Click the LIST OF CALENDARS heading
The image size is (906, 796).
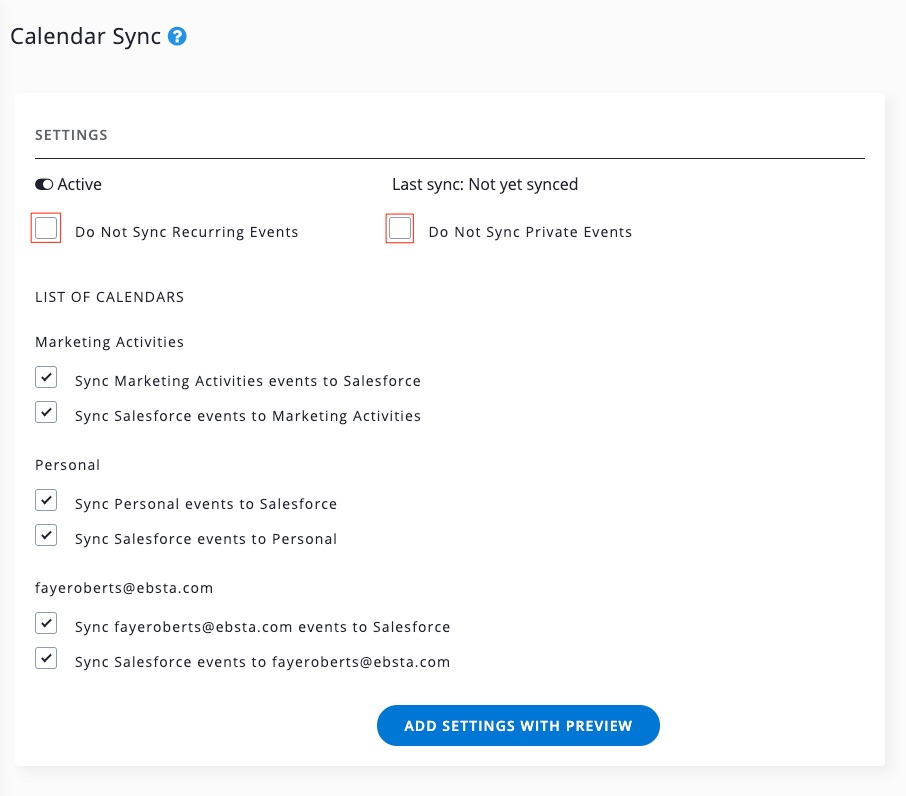(x=109, y=297)
